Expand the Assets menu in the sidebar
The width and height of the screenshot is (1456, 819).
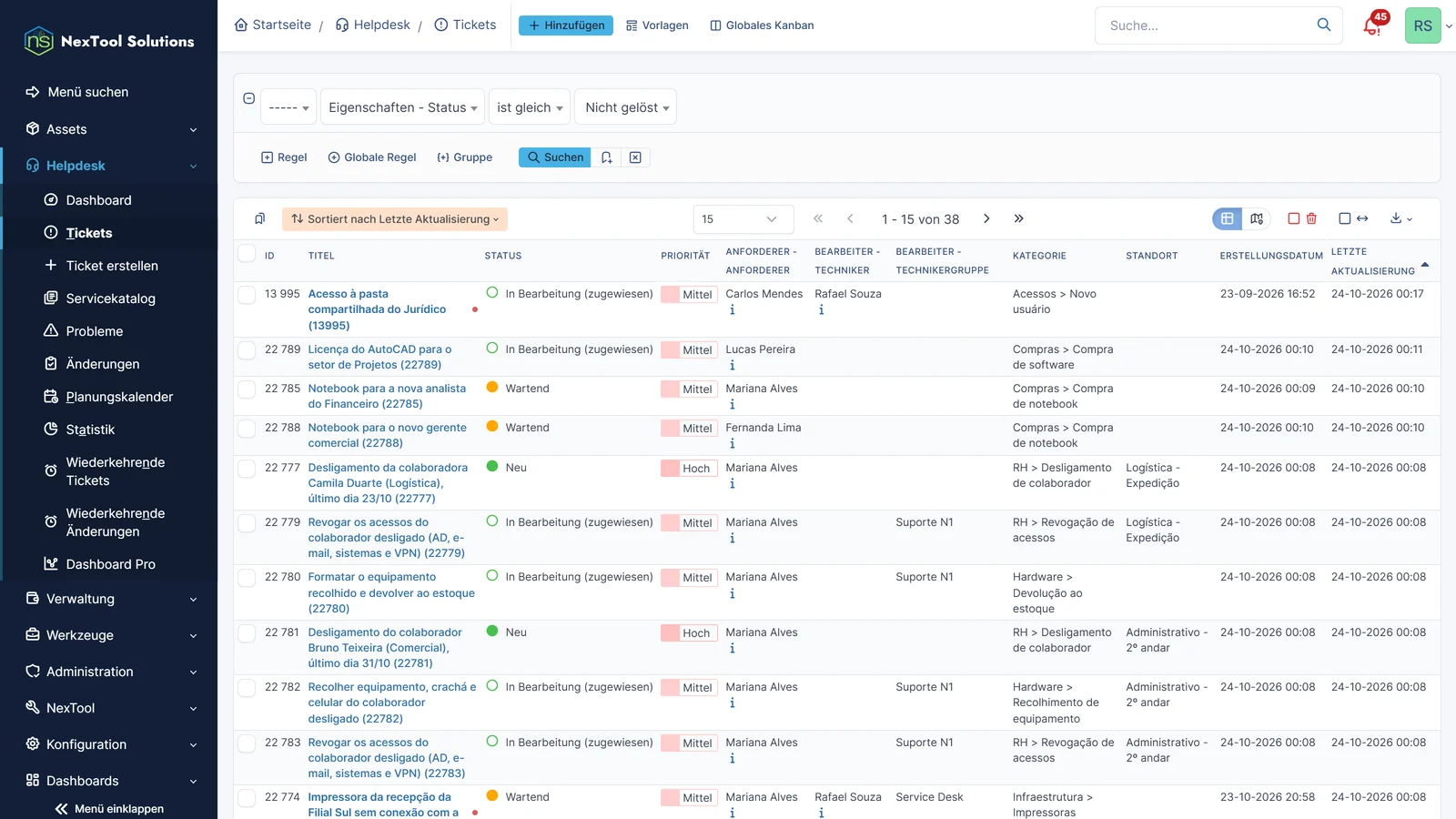coord(109,129)
